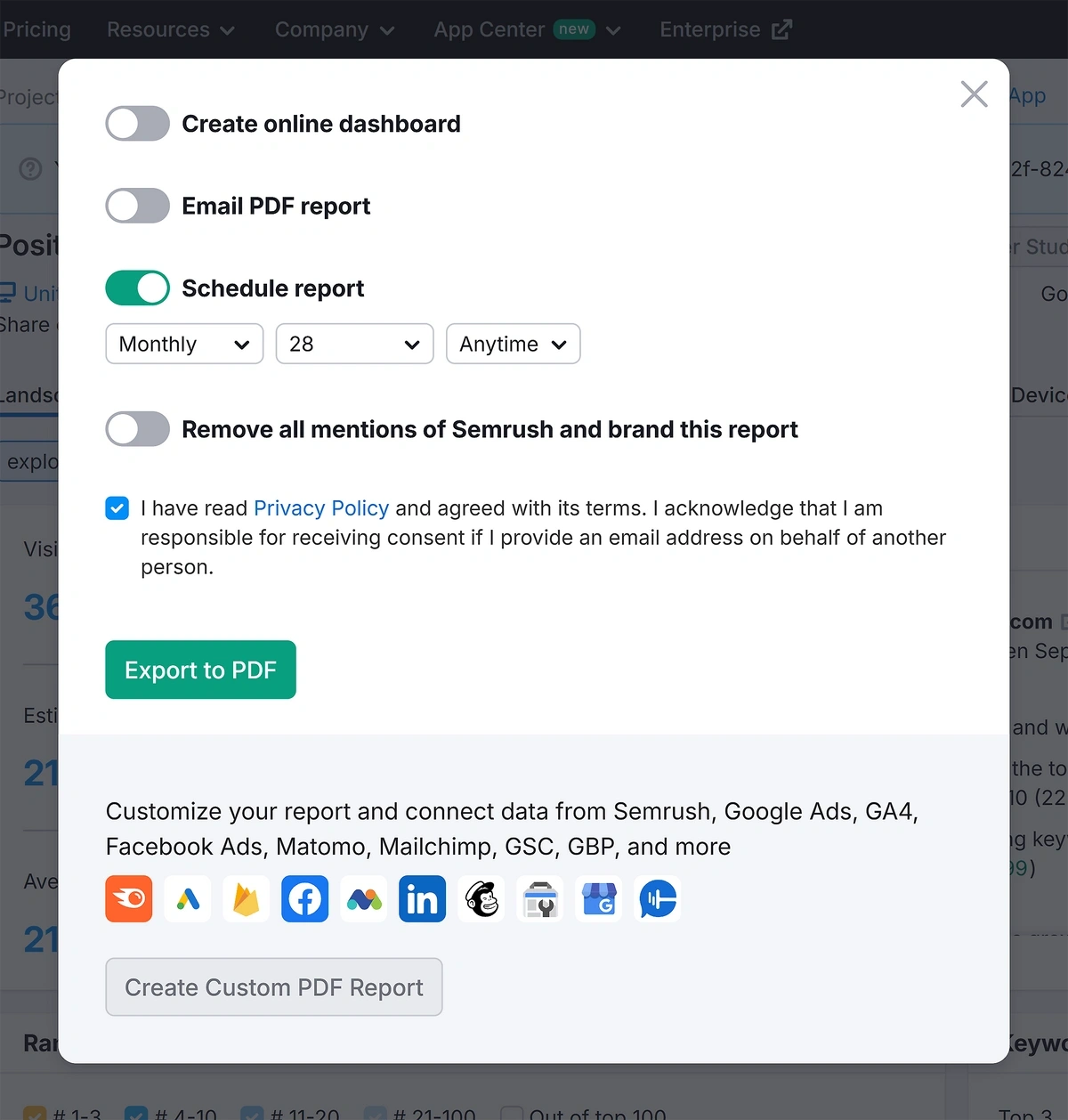Expand the Company menu

(x=335, y=29)
